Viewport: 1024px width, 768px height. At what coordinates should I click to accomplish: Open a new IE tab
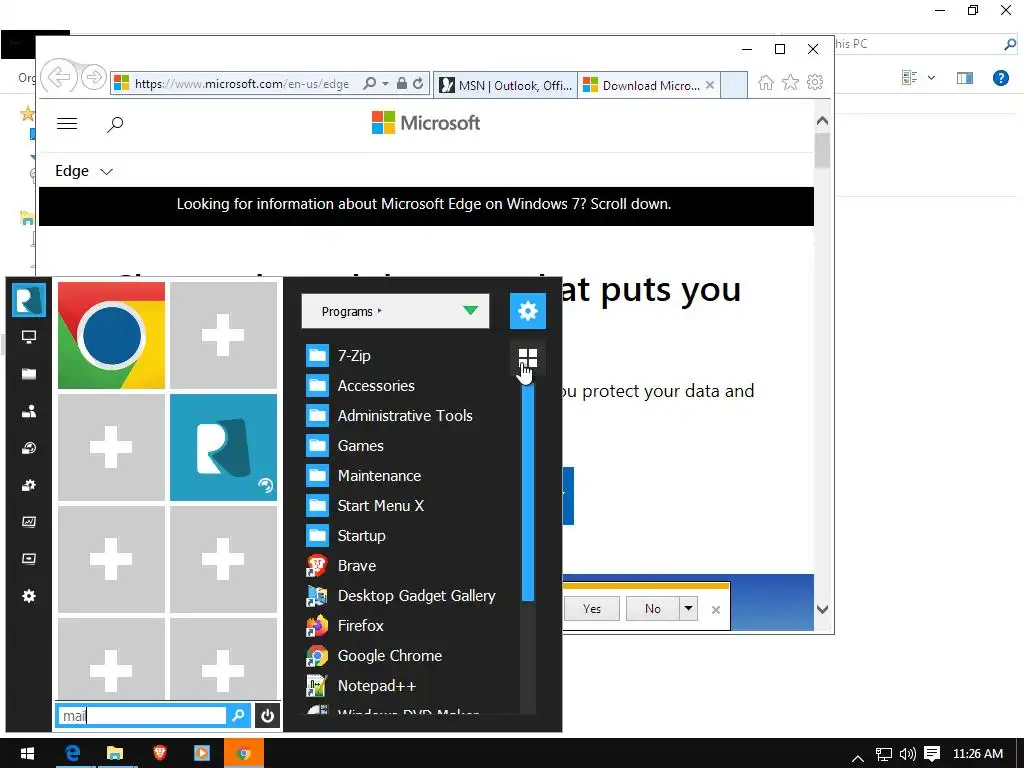(x=734, y=85)
